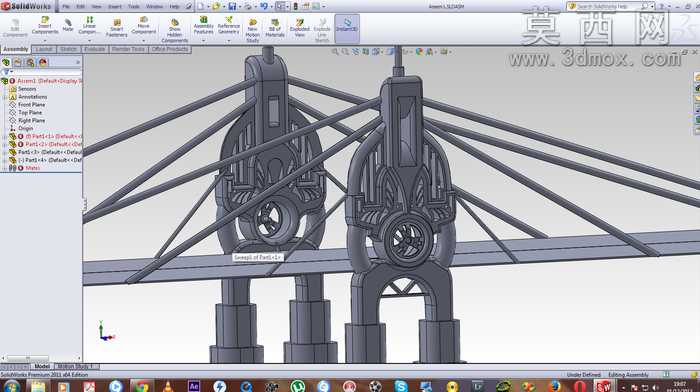Click the Rebuild traffic light icon
This screenshot has height=392, width=700.
pos(295,6)
